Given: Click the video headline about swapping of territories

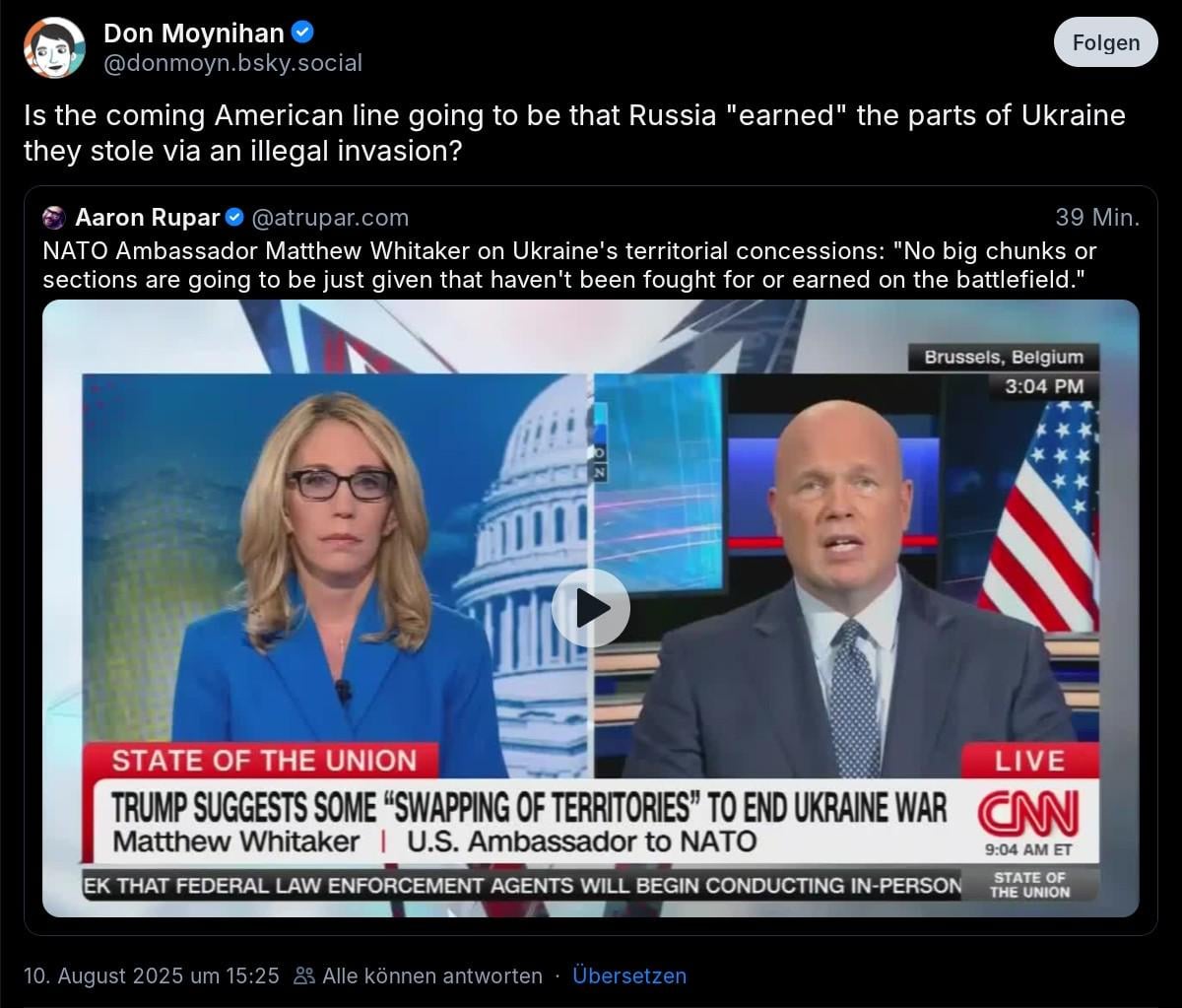Looking at the screenshot, I should click(529, 808).
